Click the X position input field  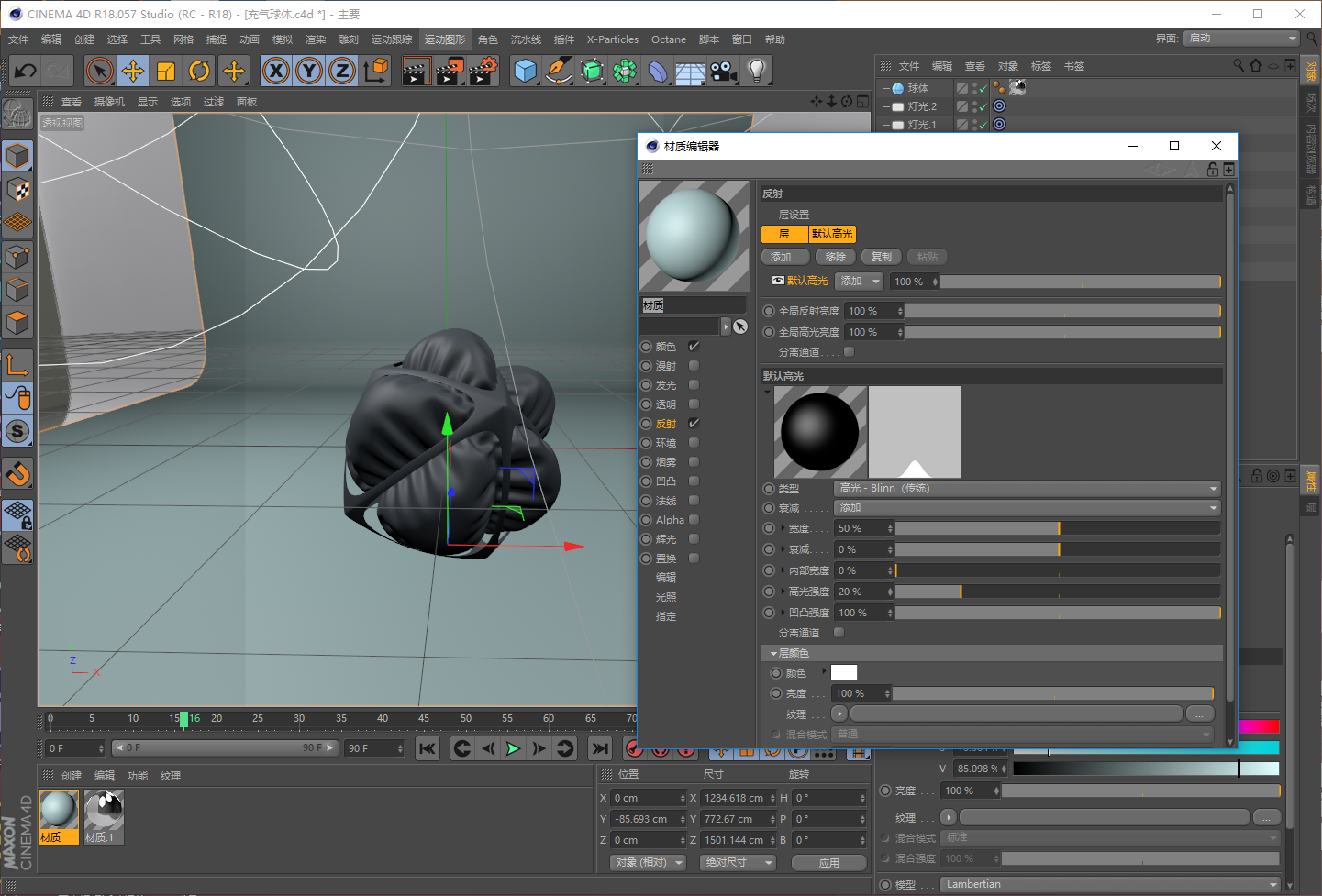648,798
